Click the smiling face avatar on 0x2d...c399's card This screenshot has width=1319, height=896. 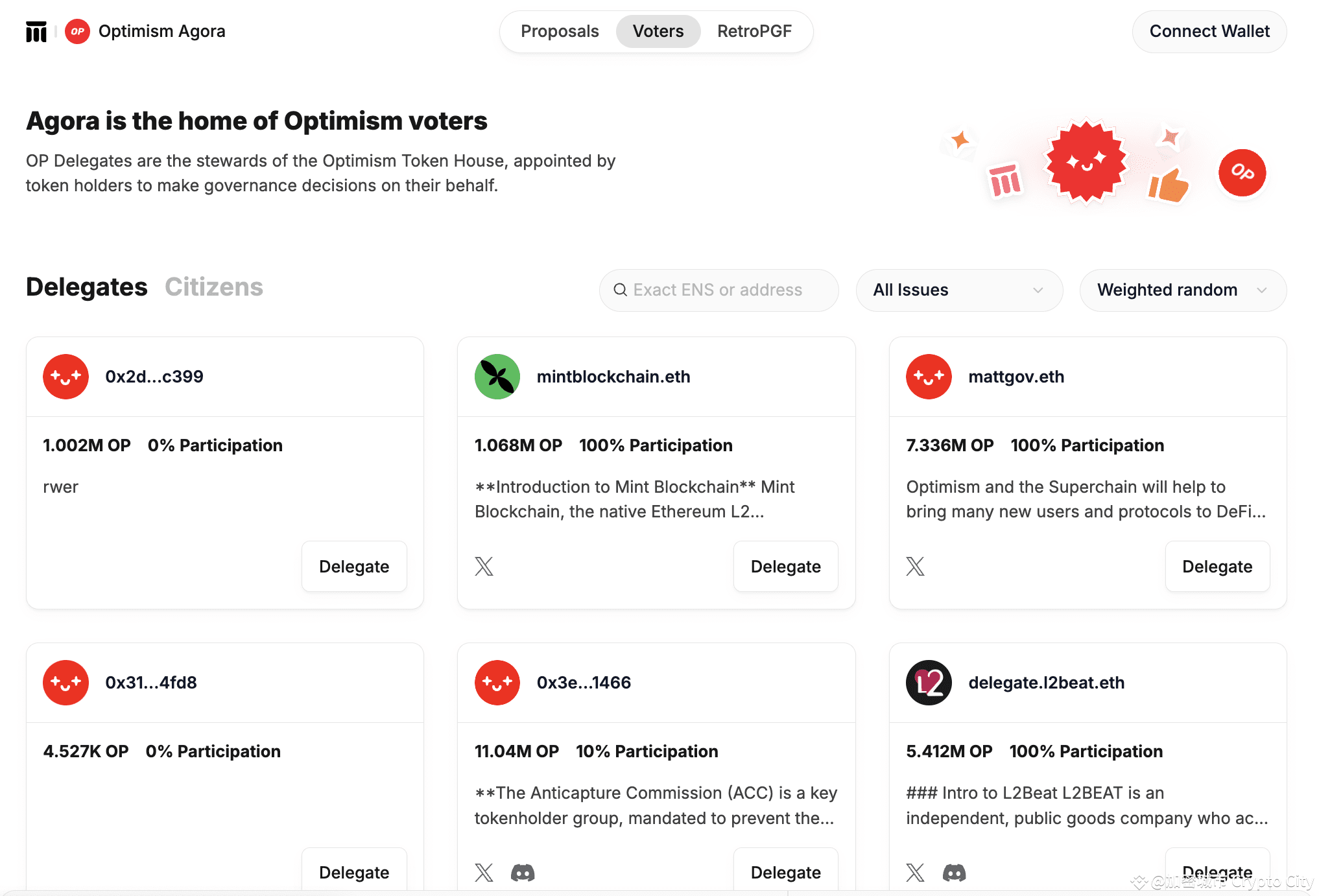point(65,376)
